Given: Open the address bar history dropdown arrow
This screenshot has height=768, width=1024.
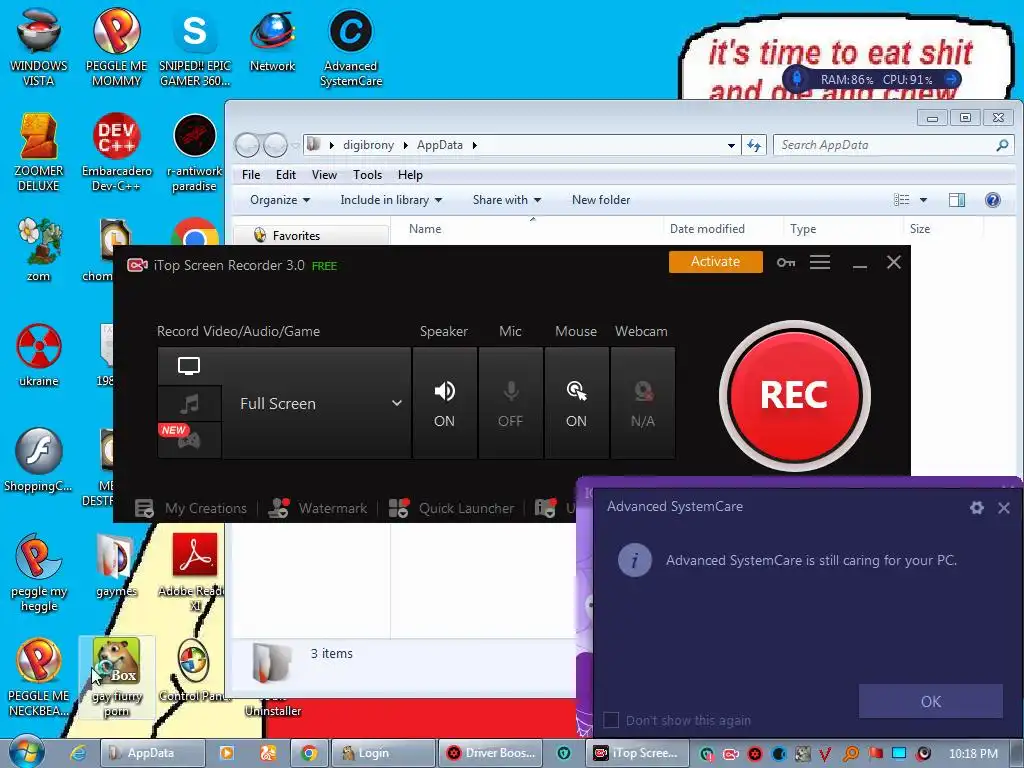Looking at the screenshot, I should pos(731,146).
